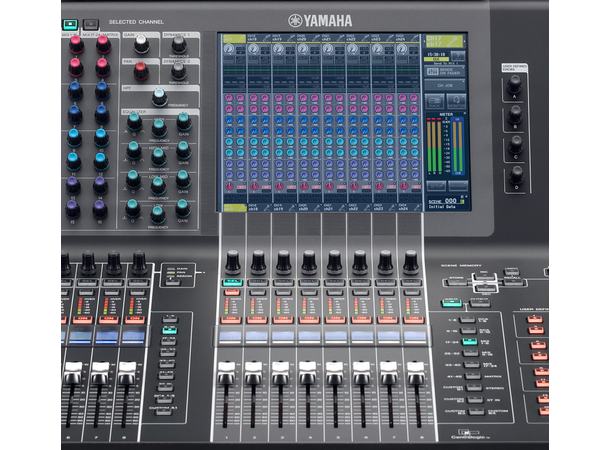Toggle the MIX17-24/MATRIX key at top left

pyautogui.click(x=91, y=24)
